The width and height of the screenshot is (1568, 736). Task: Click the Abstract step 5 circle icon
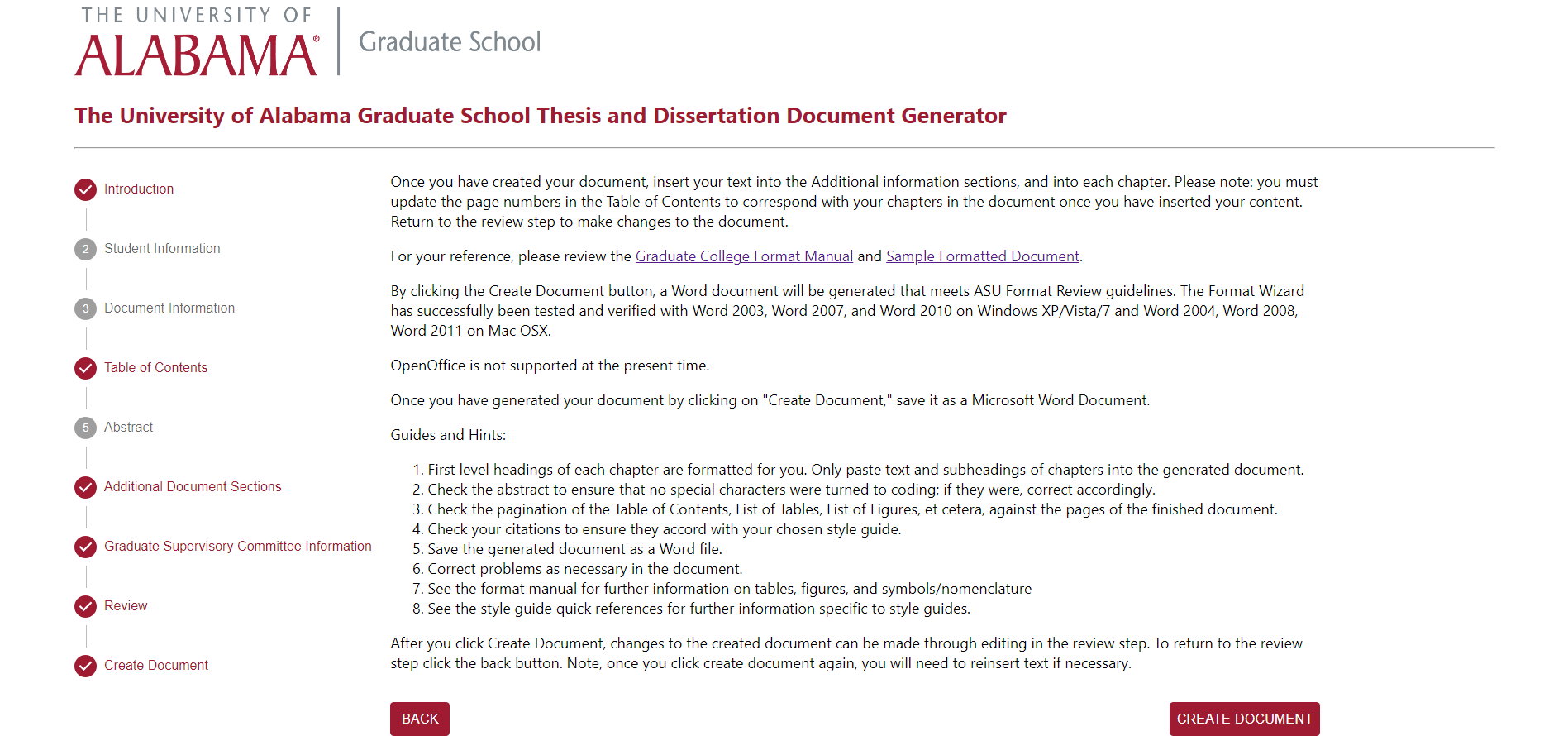tap(85, 428)
